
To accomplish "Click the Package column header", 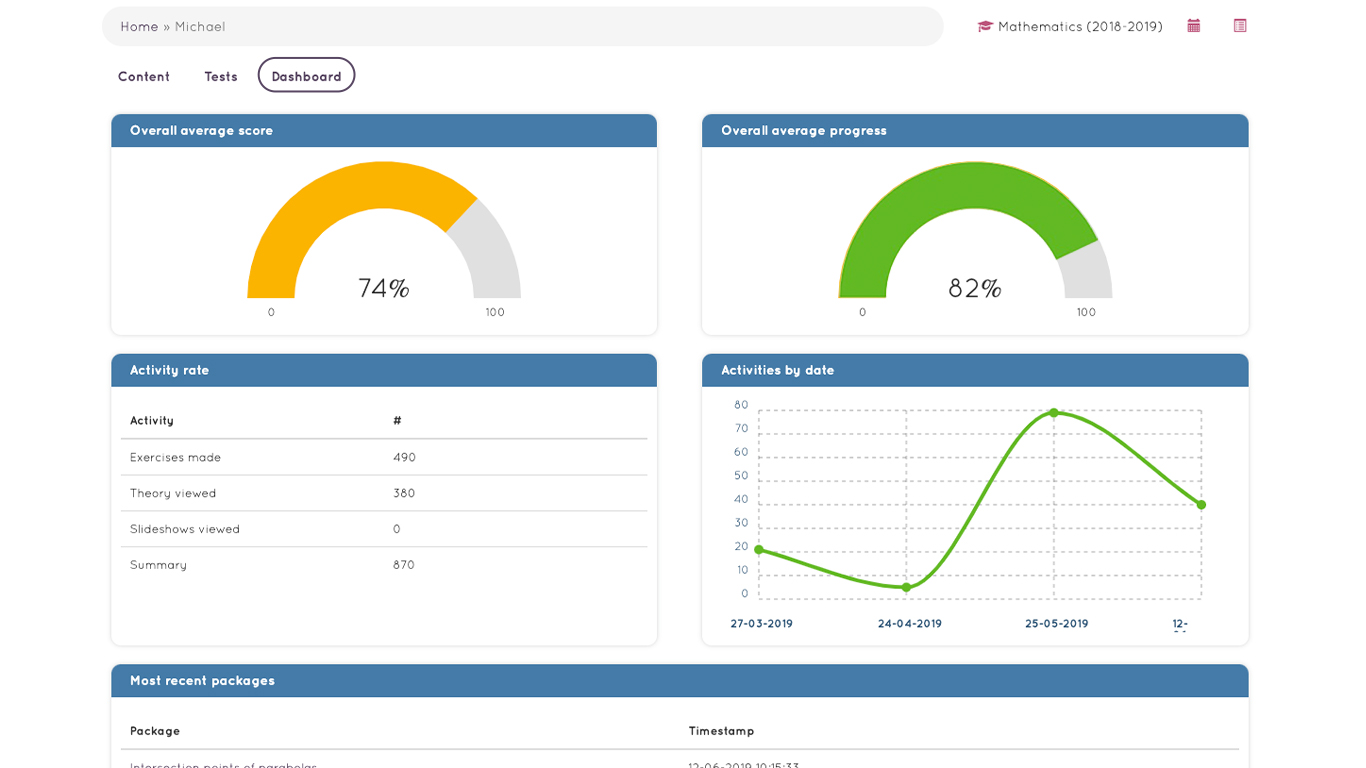I will (x=155, y=731).
